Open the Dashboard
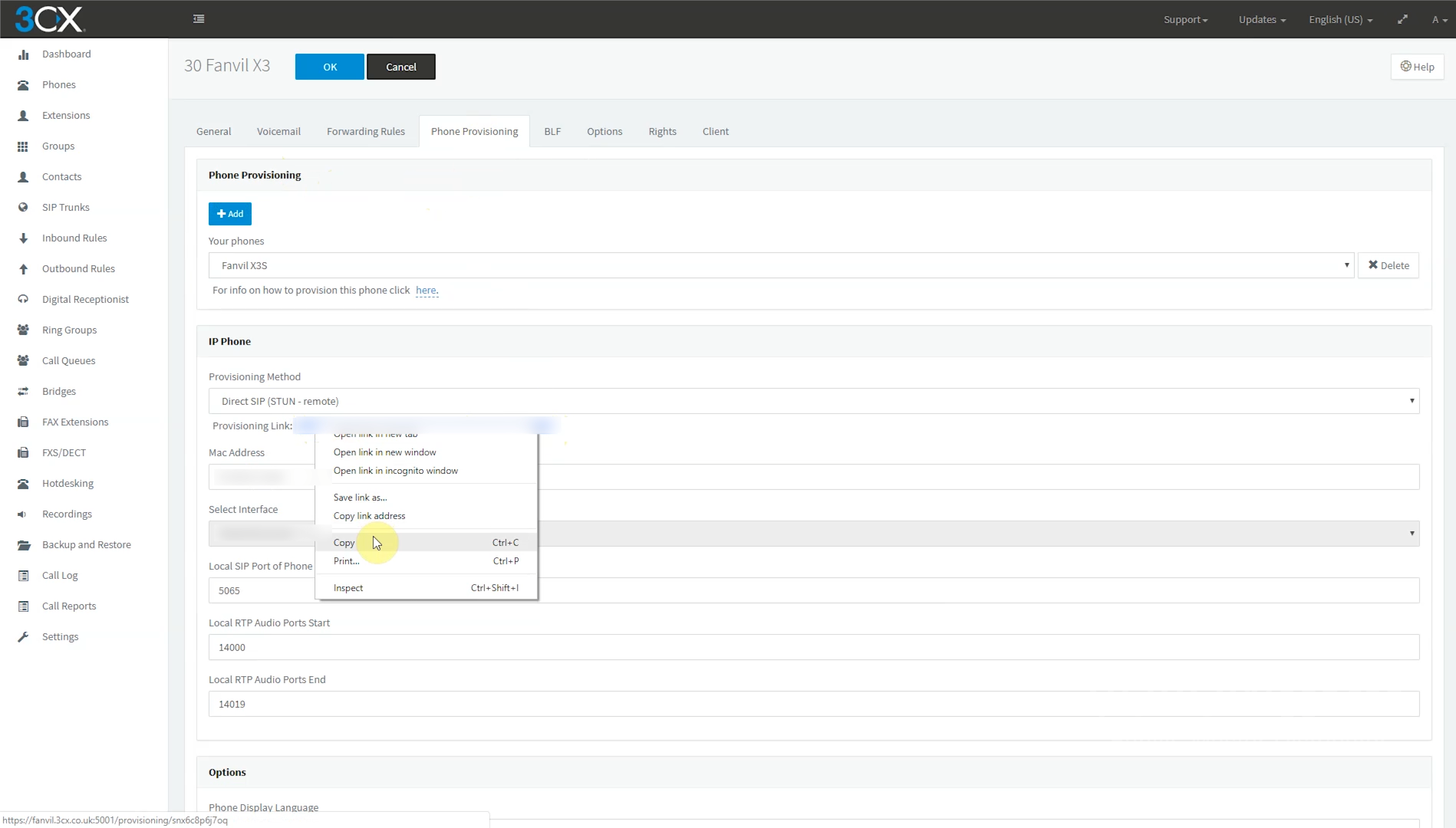Screen dimensions: 1456x828 pyautogui.click(x=65, y=54)
